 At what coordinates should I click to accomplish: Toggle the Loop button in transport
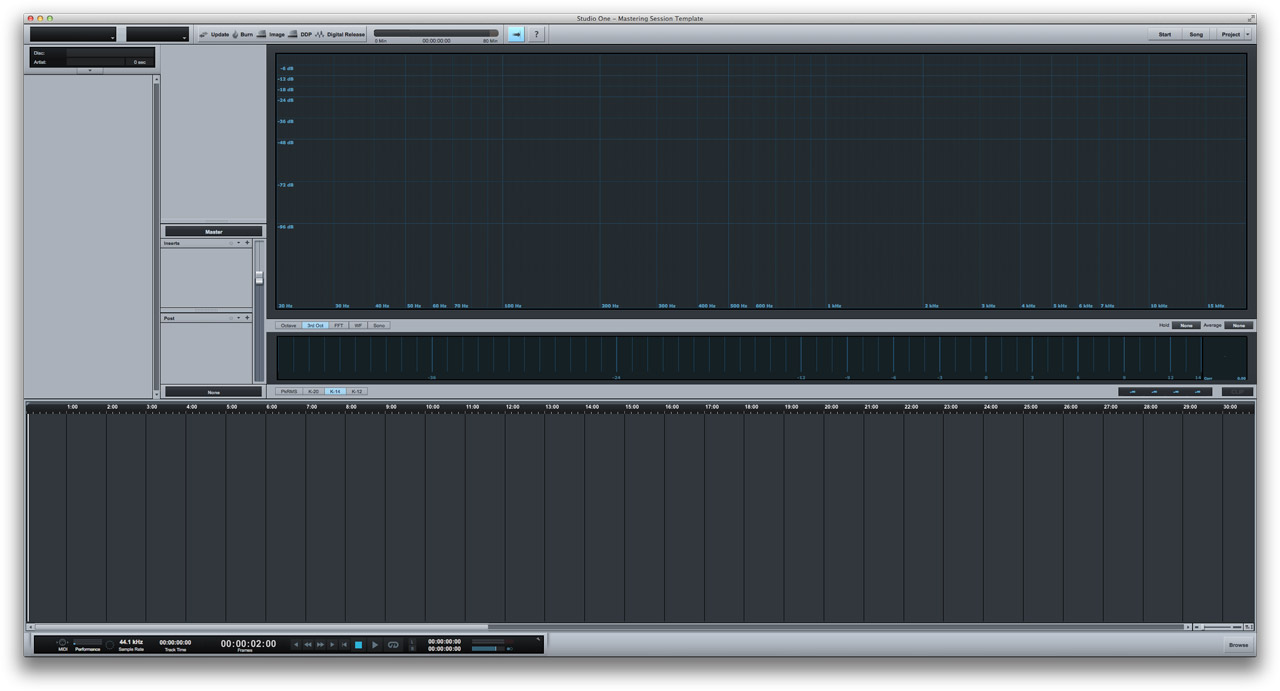click(x=393, y=645)
